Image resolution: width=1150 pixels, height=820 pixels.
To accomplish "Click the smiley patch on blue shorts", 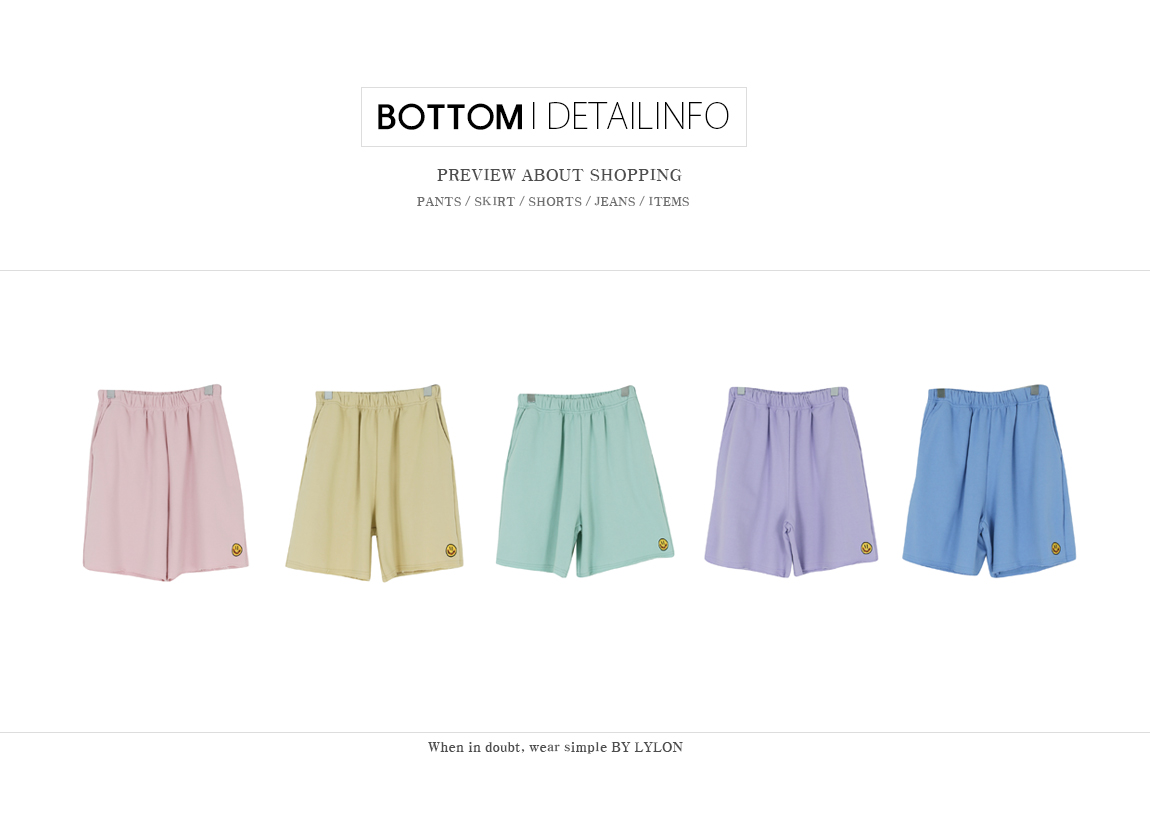I will 1056,548.
